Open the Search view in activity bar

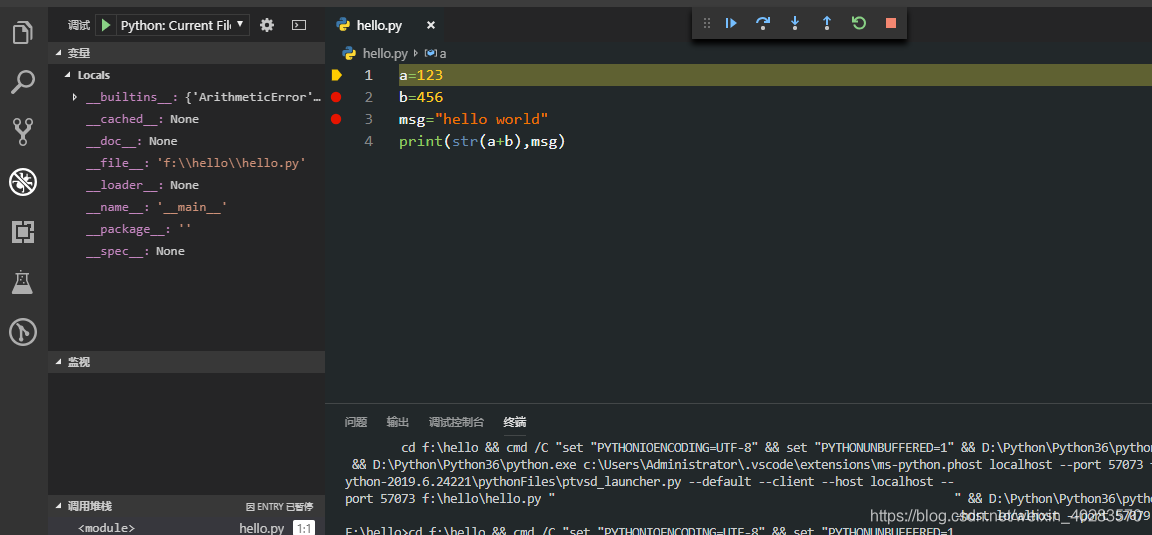click(24, 82)
